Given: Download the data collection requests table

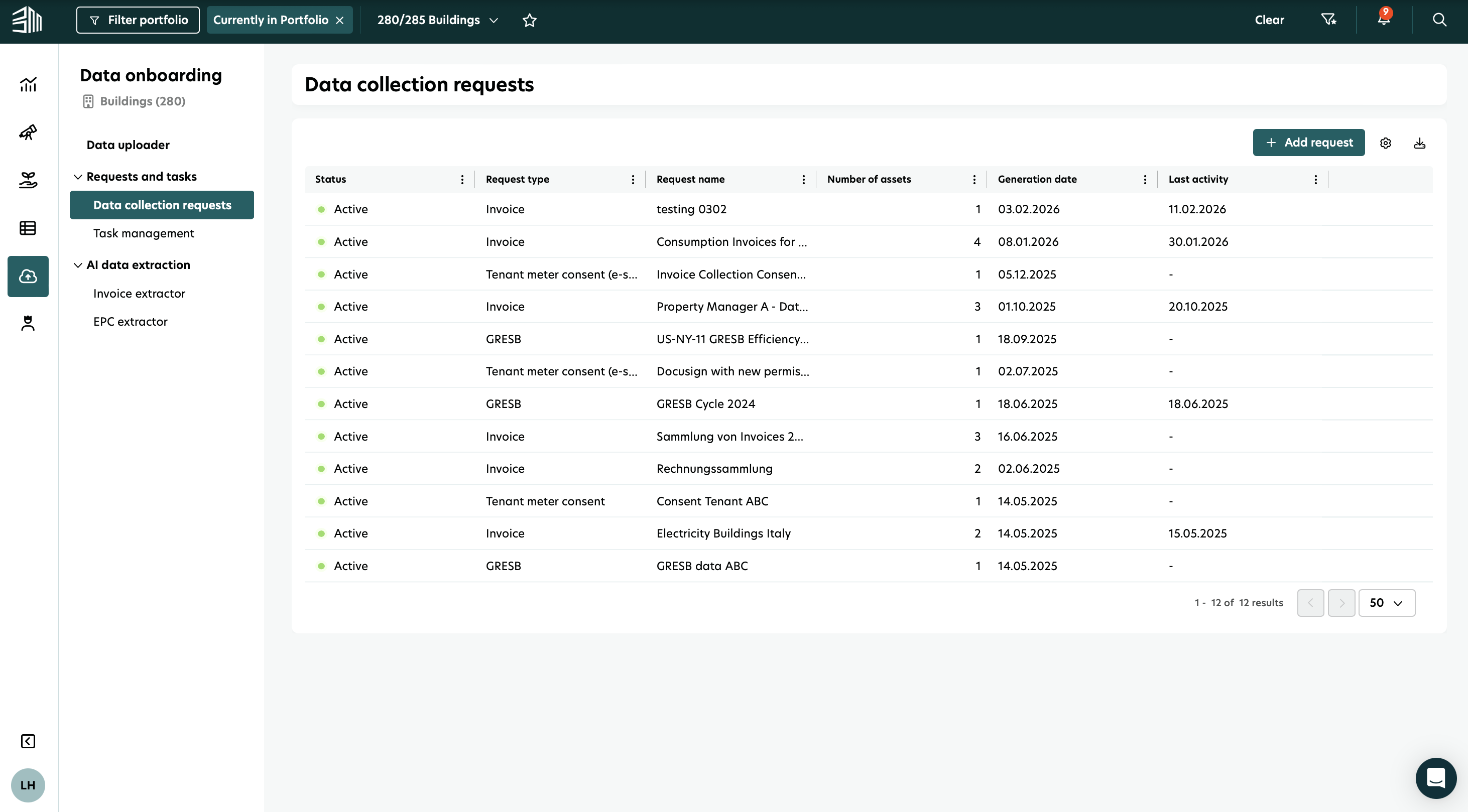Looking at the screenshot, I should point(1420,143).
